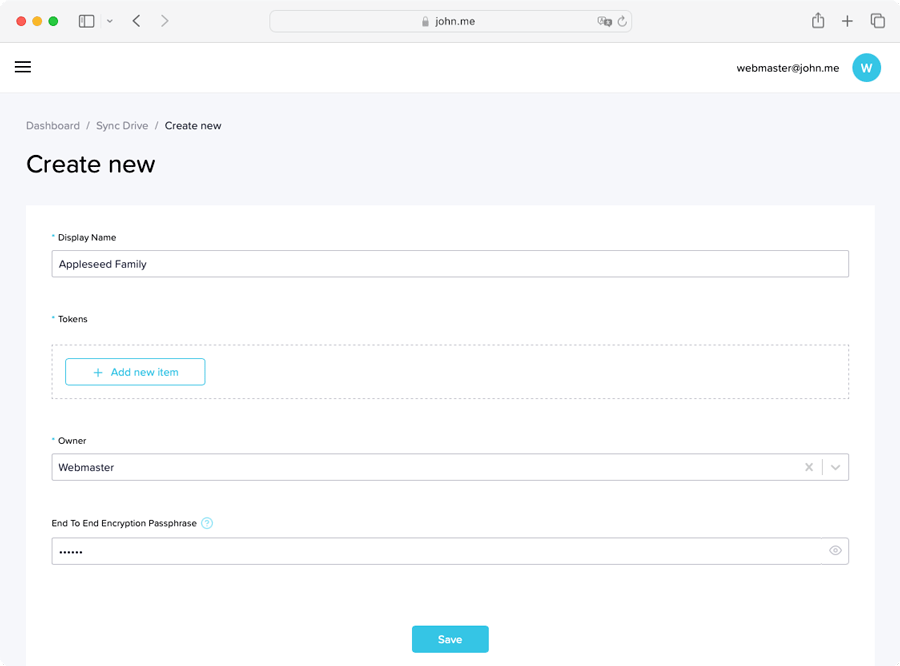This screenshot has height=666, width=900.
Task: Open the Sync Drive breadcrumb link
Action: pos(122,125)
